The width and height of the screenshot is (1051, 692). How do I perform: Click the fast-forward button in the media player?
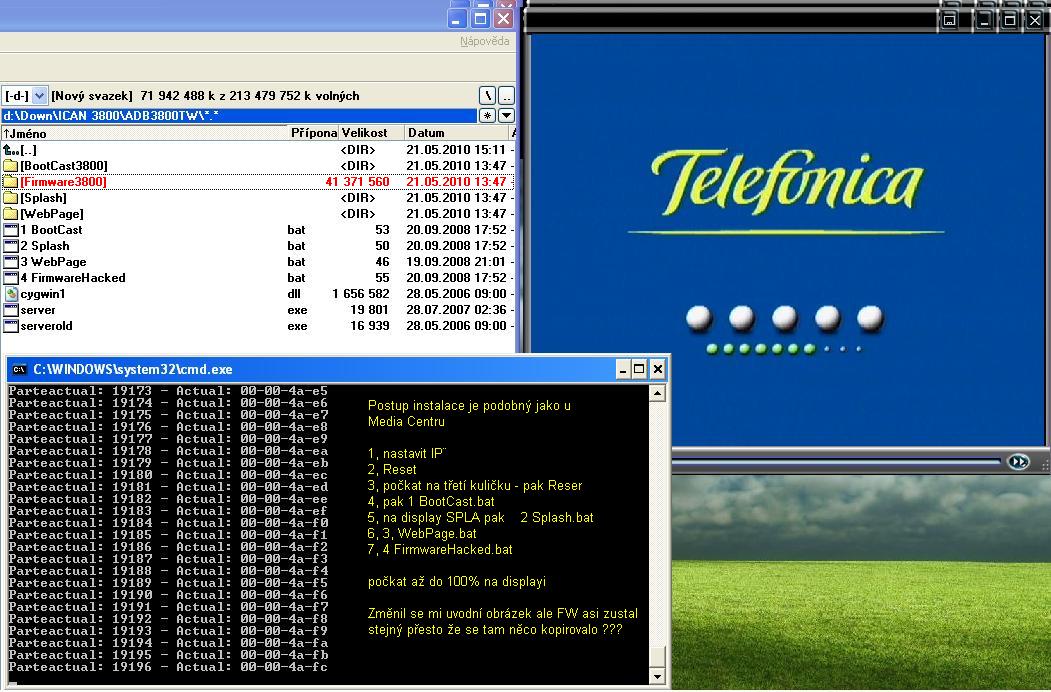(1017, 462)
